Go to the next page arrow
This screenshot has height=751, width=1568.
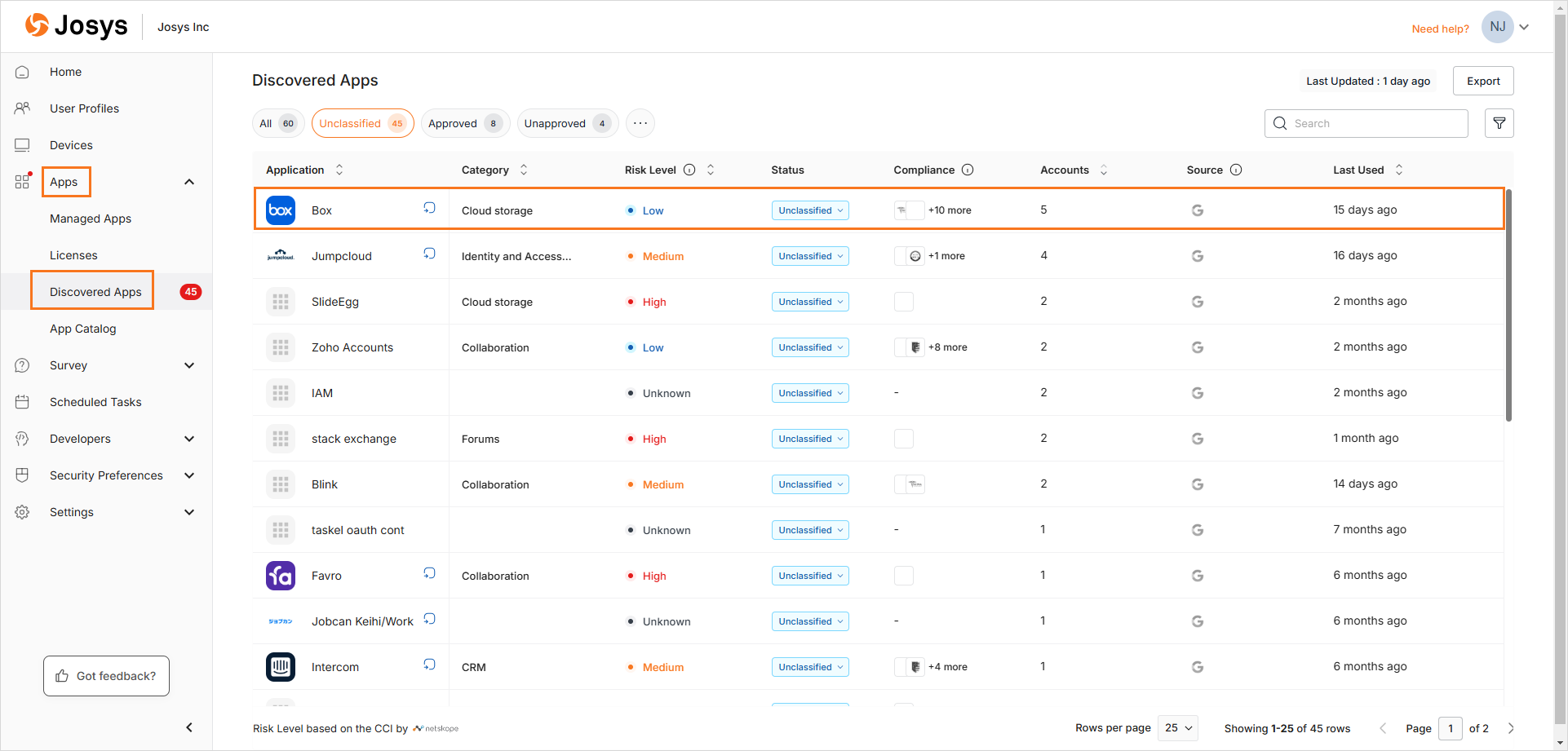[1511, 728]
